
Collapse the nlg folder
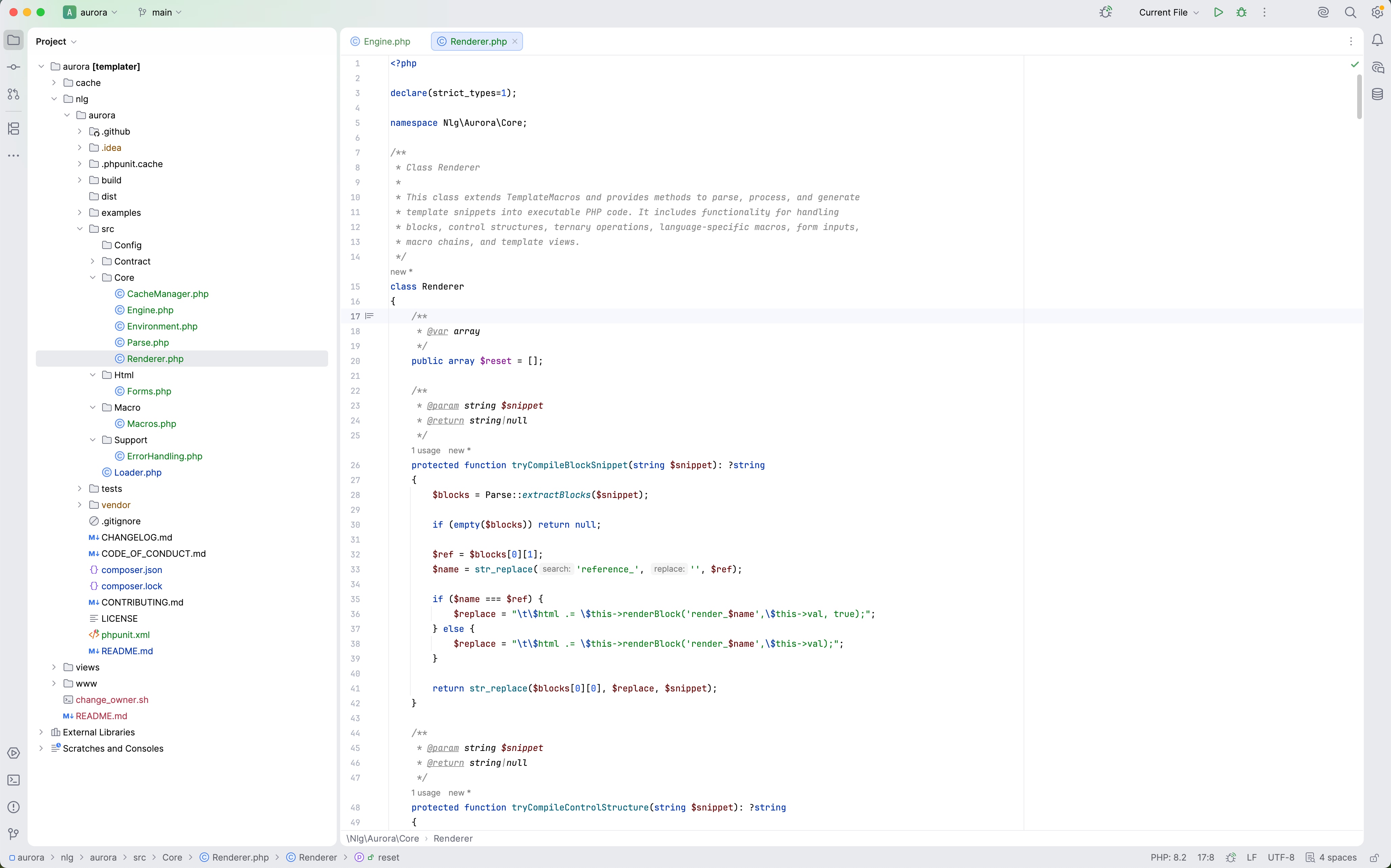54,99
